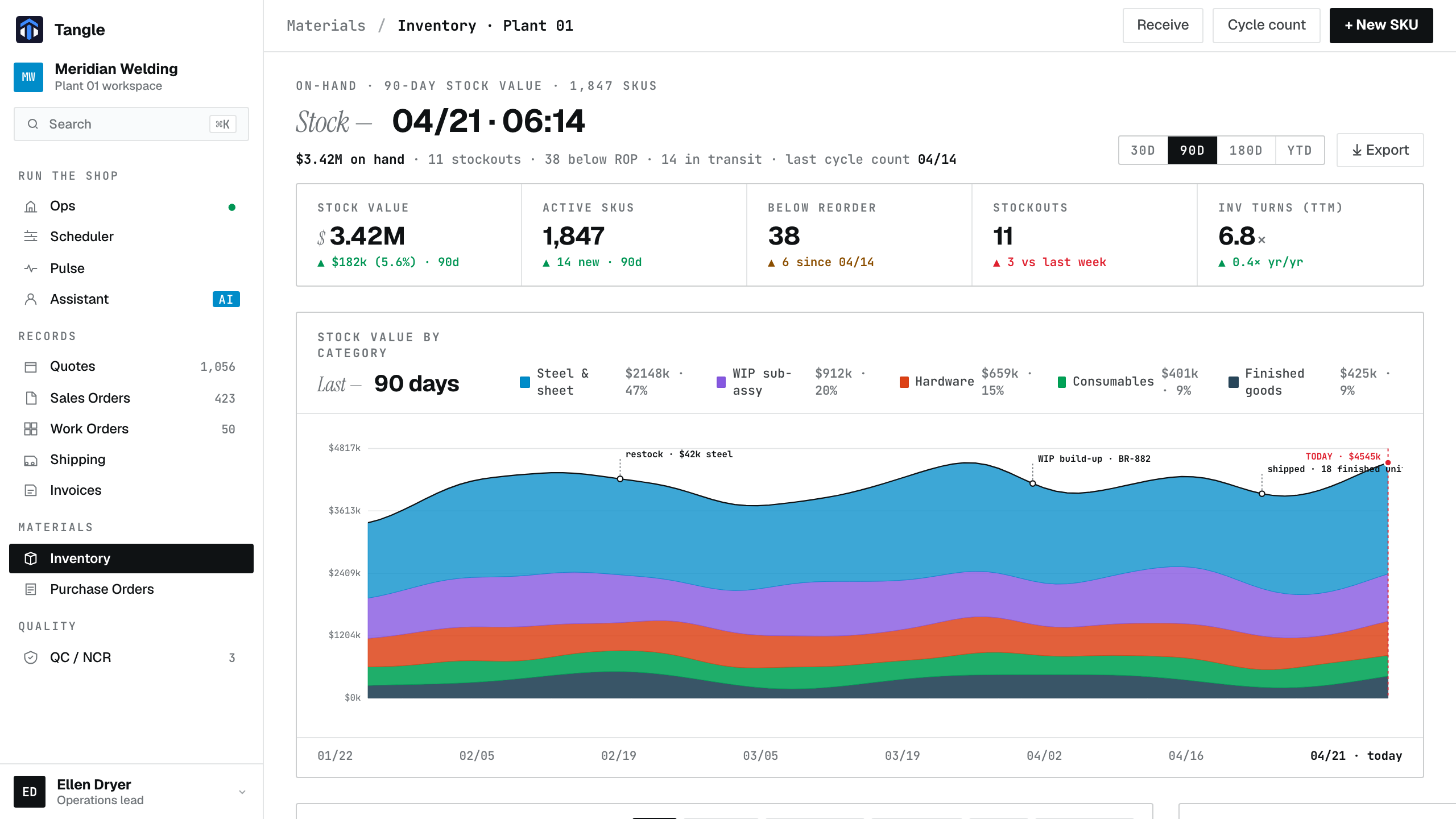Click the Quotes icon

coord(31,367)
